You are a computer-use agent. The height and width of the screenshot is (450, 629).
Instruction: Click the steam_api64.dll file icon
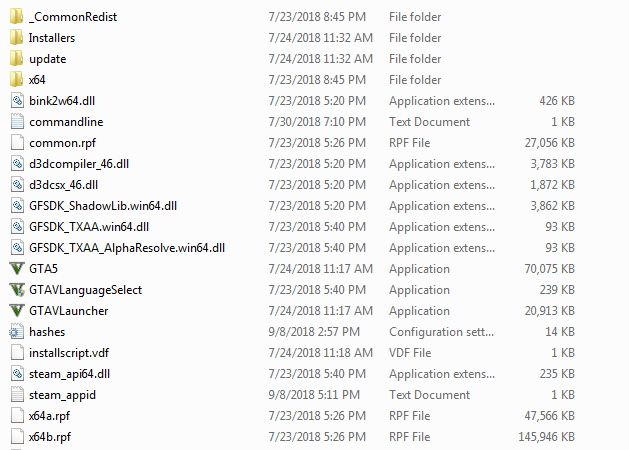(x=17, y=374)
